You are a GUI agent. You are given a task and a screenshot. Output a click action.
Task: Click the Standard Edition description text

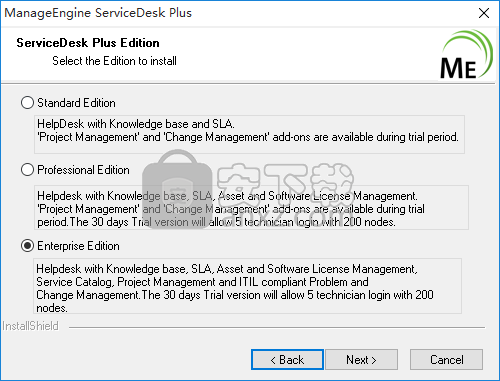249,134
